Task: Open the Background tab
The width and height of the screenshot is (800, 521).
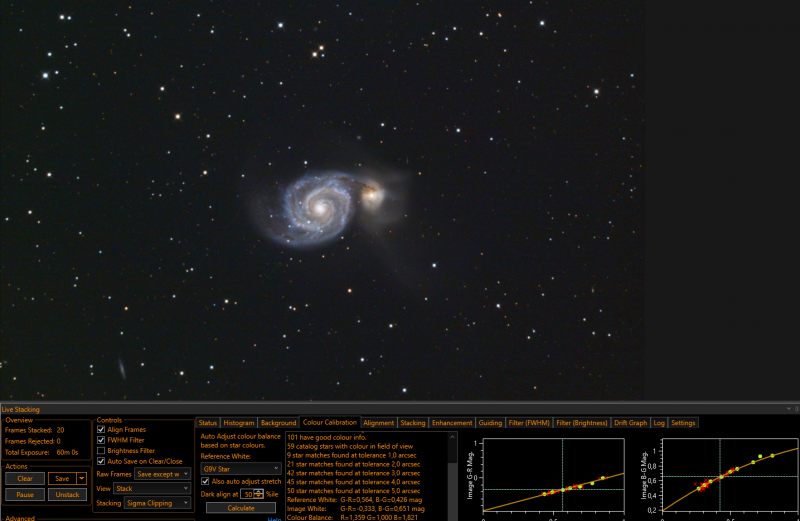Action: point(279,423)
